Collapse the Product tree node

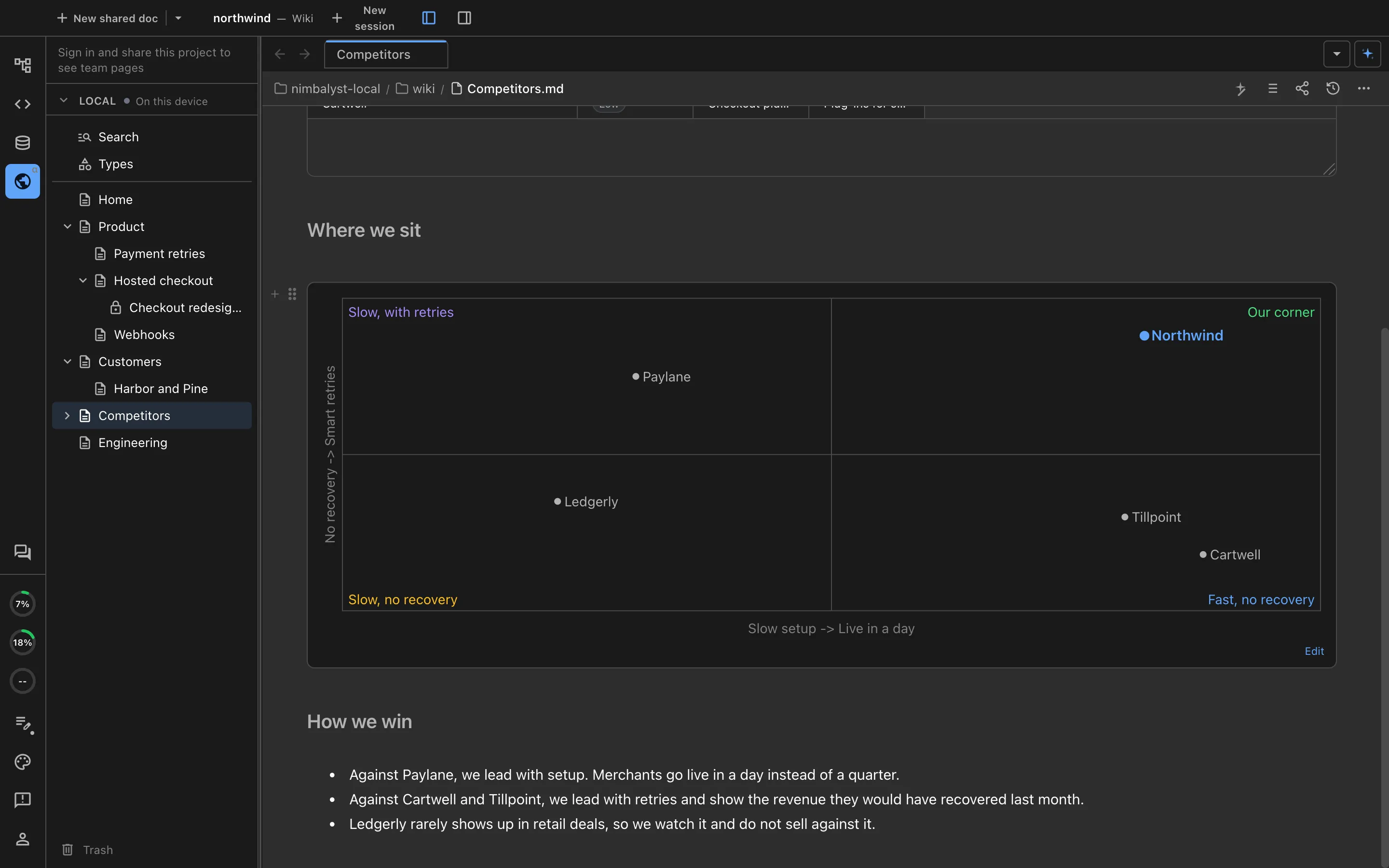pyautogui.click(x=67, y=227)
